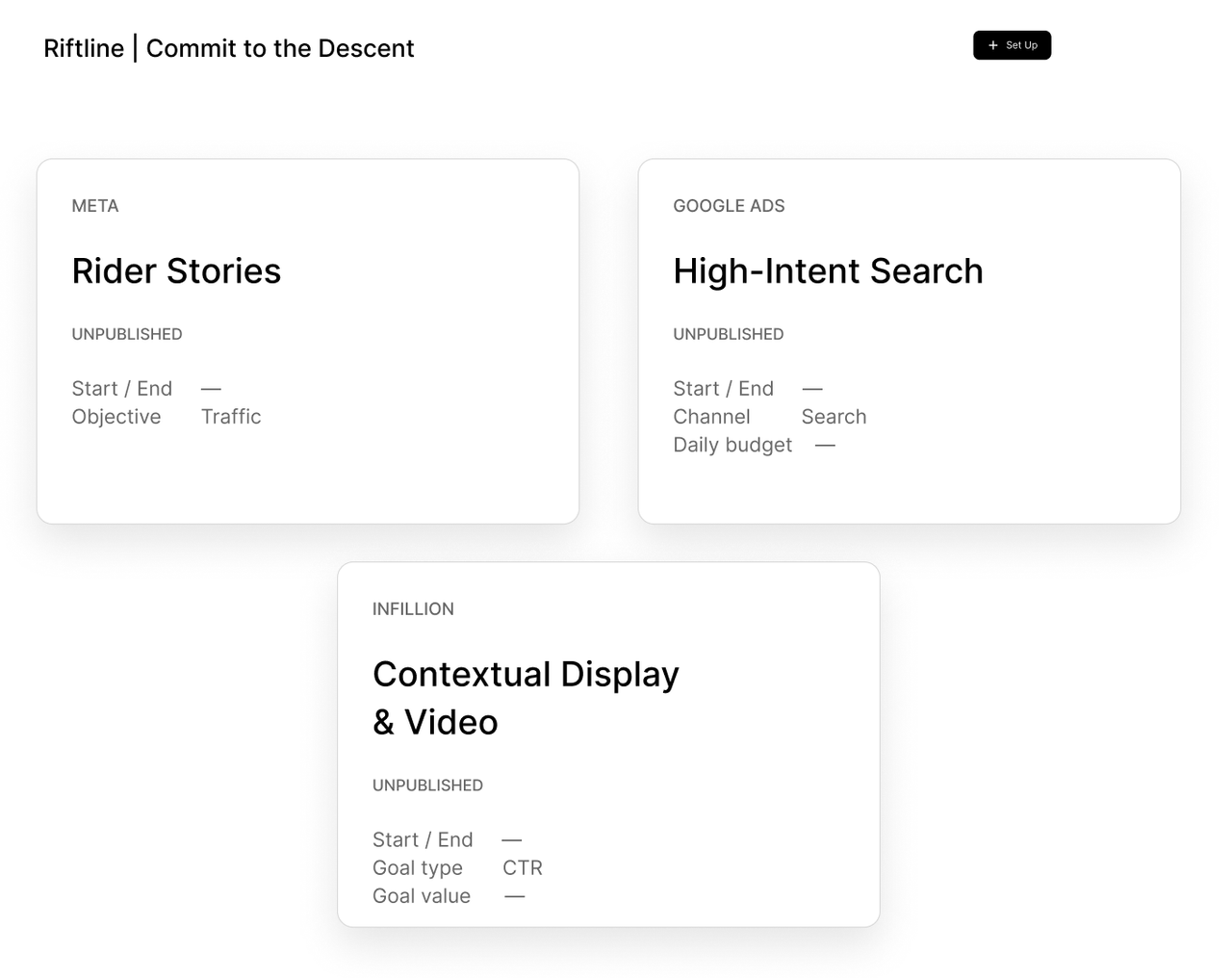This screenshot has height=978, width=1232.
Task: Click the Channel label in High-Intent Search
Action: pyautogui.click(x=711, y=417)
